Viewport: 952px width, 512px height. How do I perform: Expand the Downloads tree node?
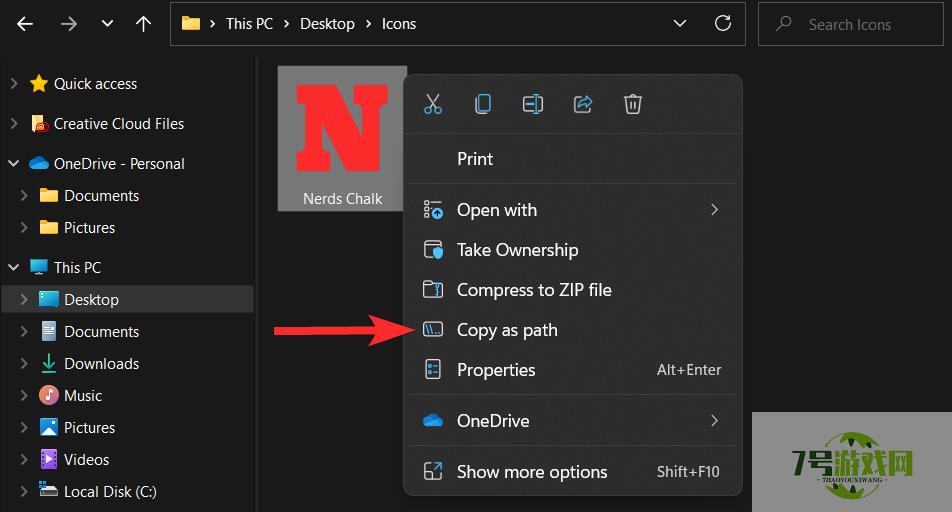tap(24, 364)
